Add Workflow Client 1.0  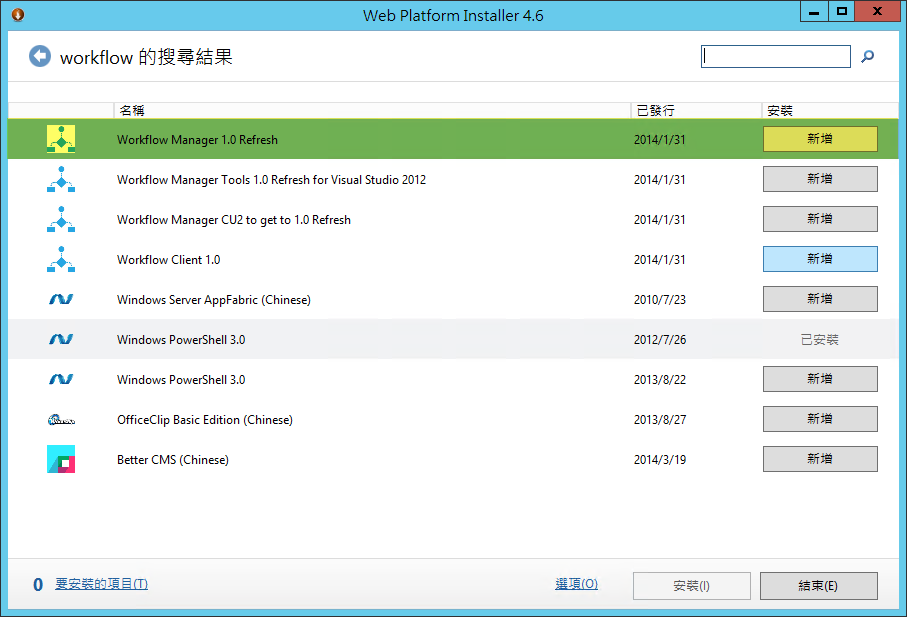[x=820, y=258]
